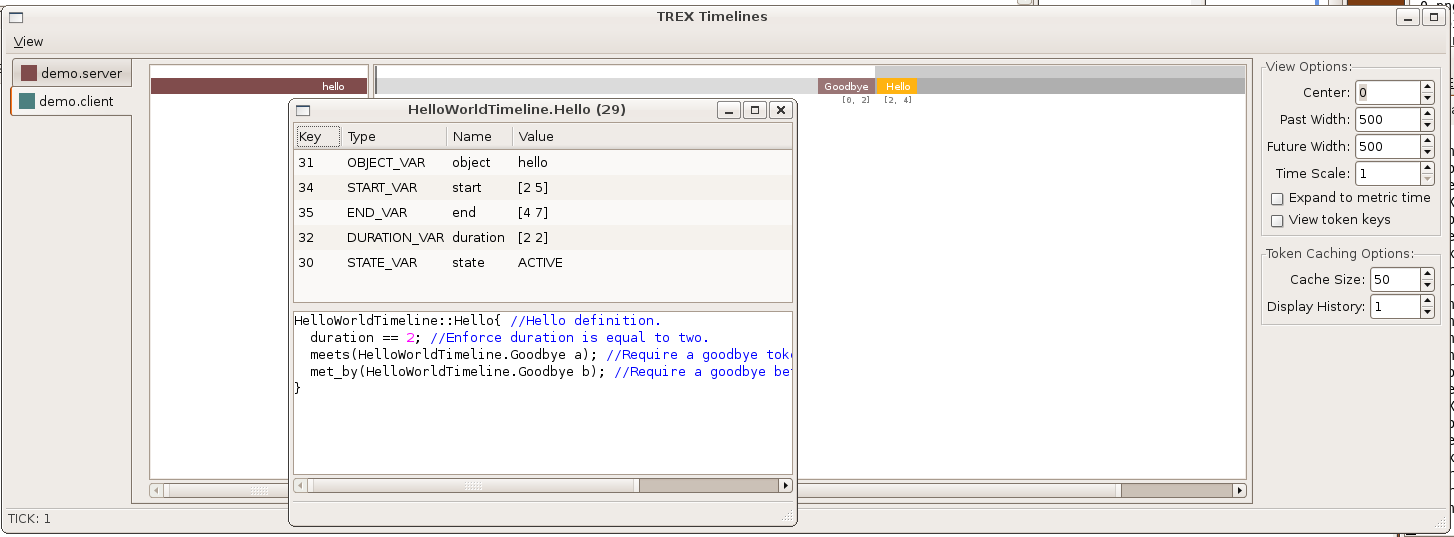
Task: Open HelloWorldTimeline.Hello window menu icon
Action: coord(304,110)
